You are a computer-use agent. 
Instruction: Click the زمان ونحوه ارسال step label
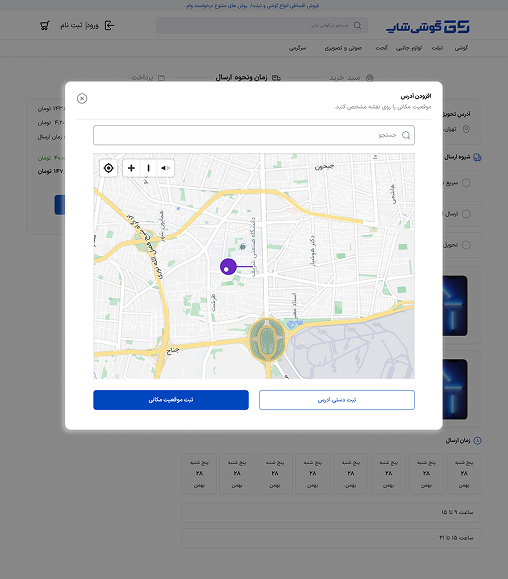[x=241, y=78]
